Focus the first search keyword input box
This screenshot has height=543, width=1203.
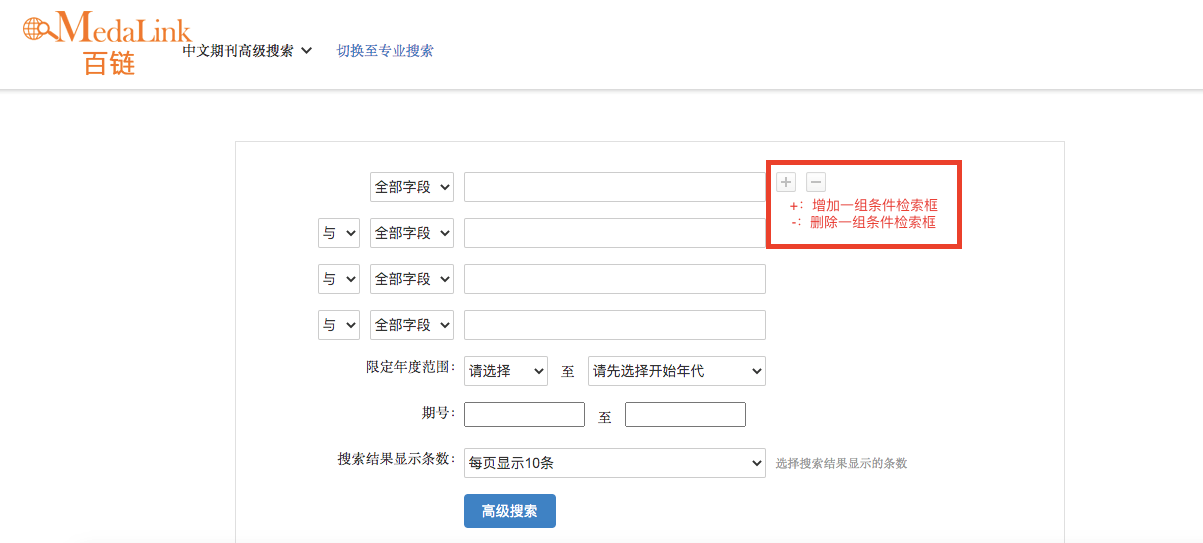pyautogui.click(x=614, y=187)
